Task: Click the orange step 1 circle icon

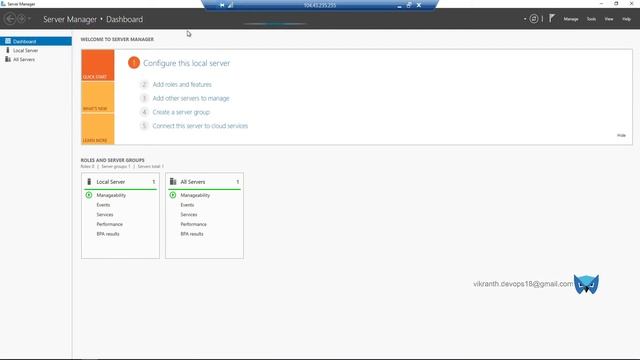Action: [x=134, y=63]
